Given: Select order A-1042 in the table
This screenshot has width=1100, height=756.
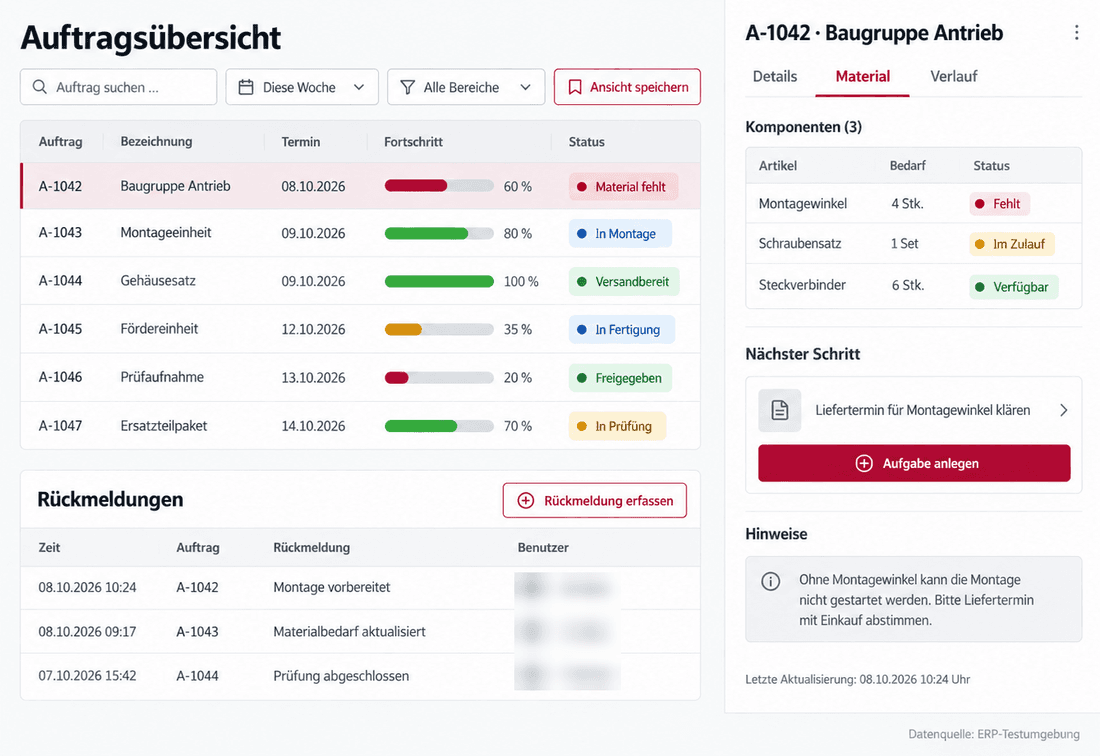Looking at the screenshot, I should 361,186.
